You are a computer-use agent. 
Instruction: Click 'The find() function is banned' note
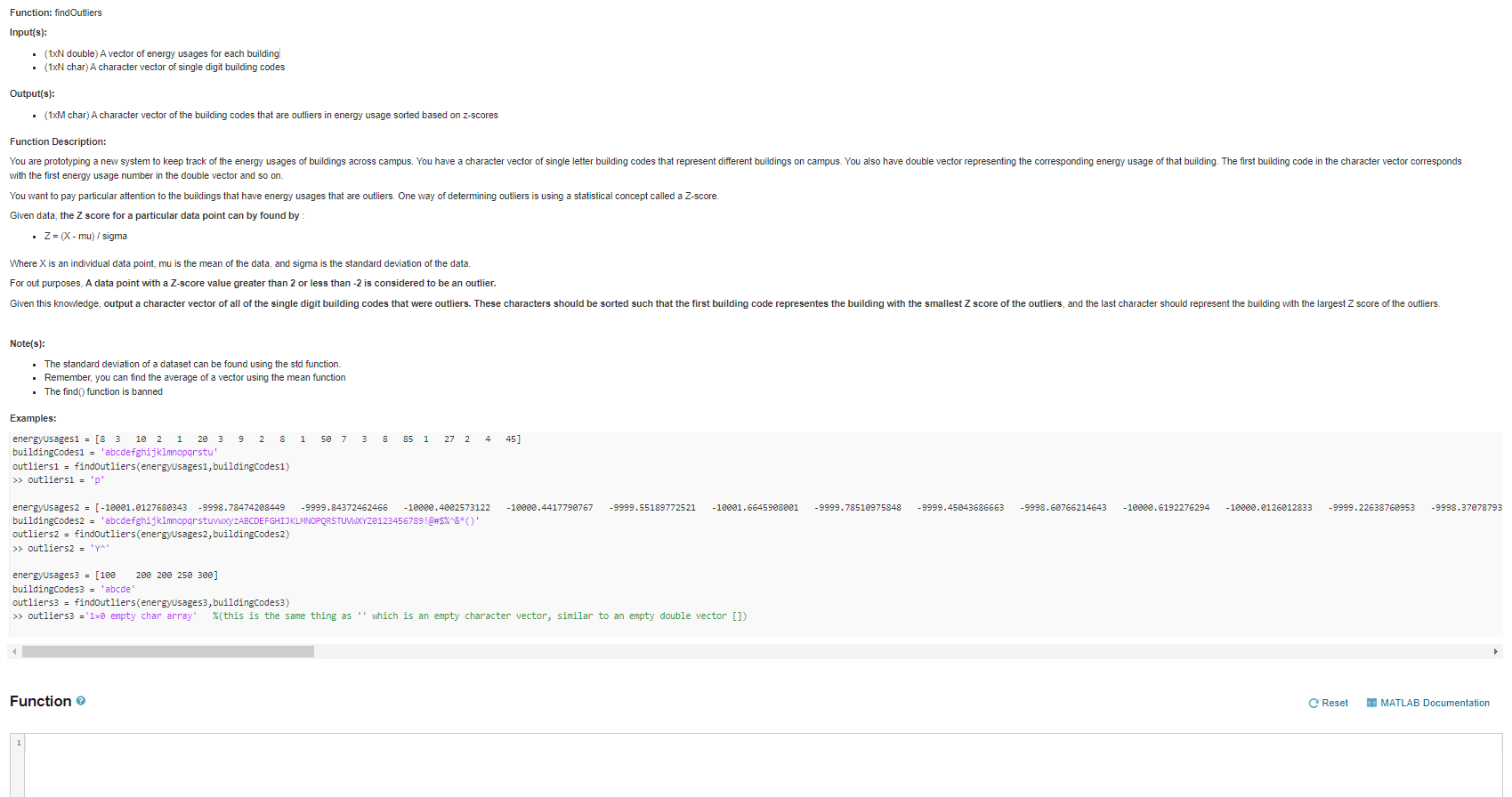[103, 391]
